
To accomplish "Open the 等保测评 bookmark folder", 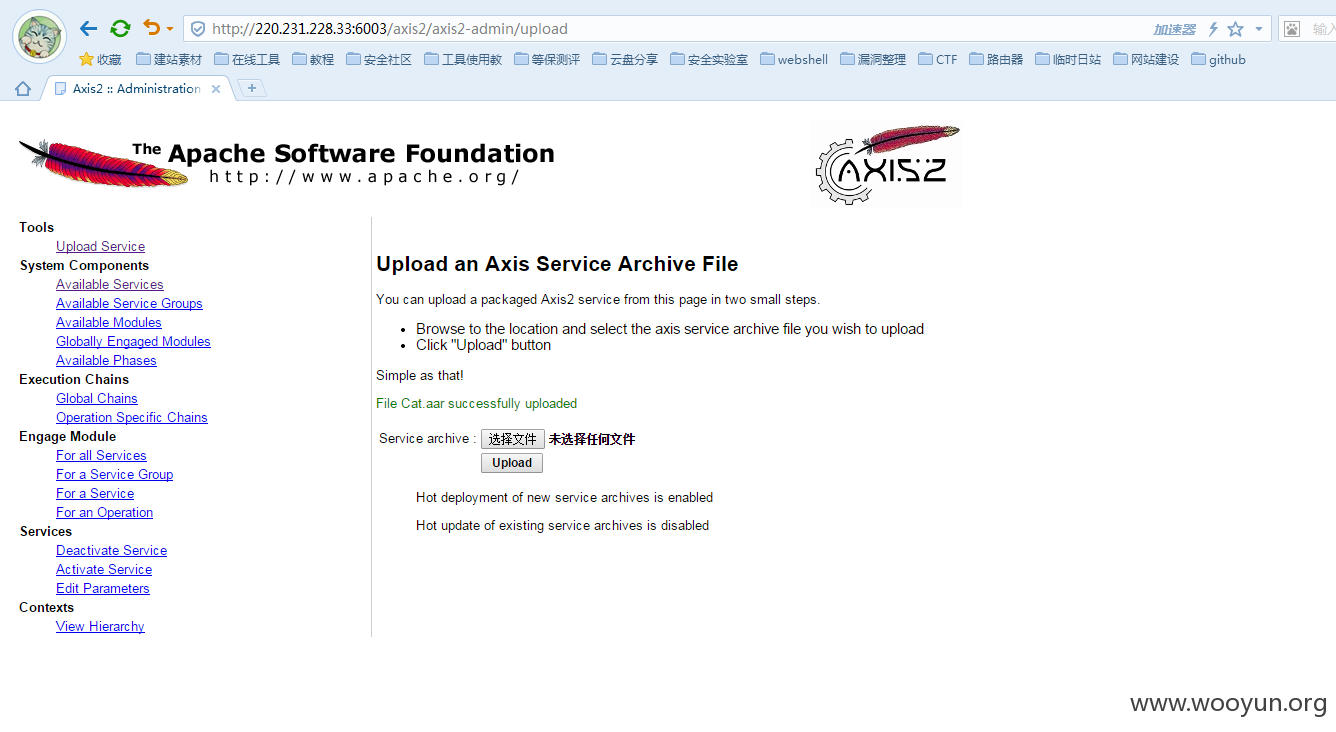I will pyautogui.click(x=547, y=59).
